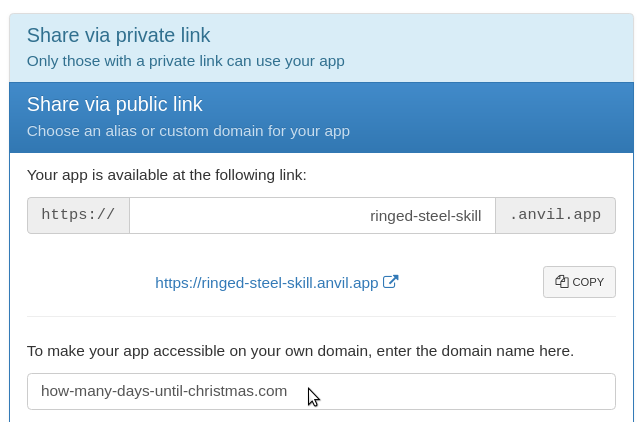644x422 pixels.
Task: Click the copy icon inside COPY button
Action: pyautogui.click(x=562, y=282)
